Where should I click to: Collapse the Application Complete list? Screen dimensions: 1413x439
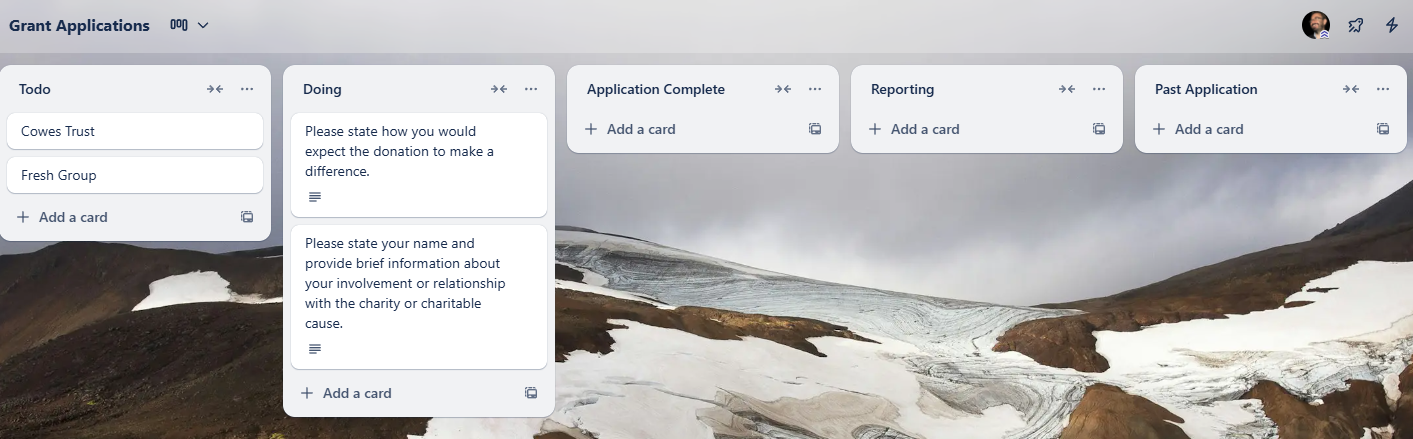pyautogui.click(x=783, y=89)
